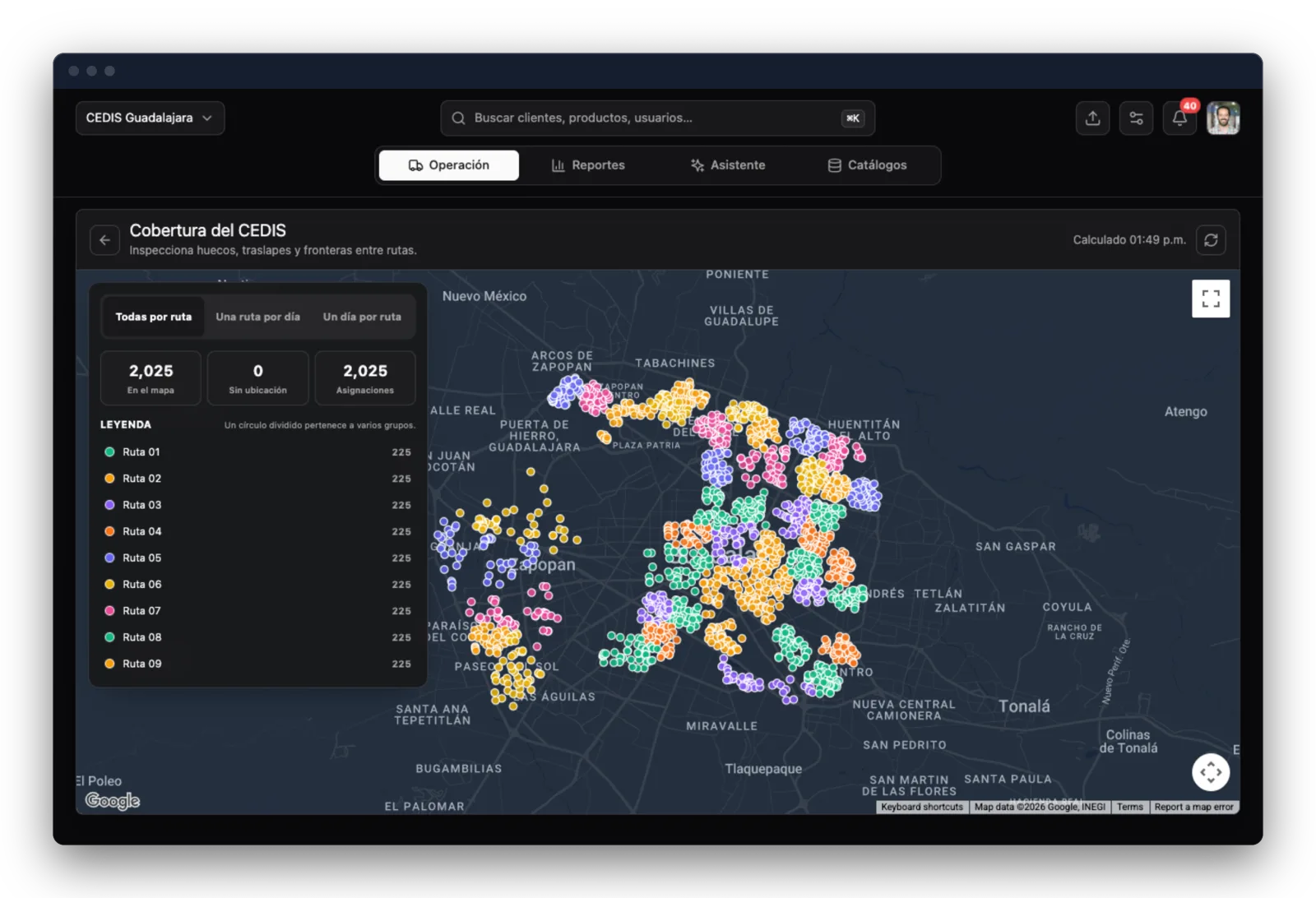
Task: Click the back arrow beside Cobertura del CEDIS
Action: pos(104,240)
